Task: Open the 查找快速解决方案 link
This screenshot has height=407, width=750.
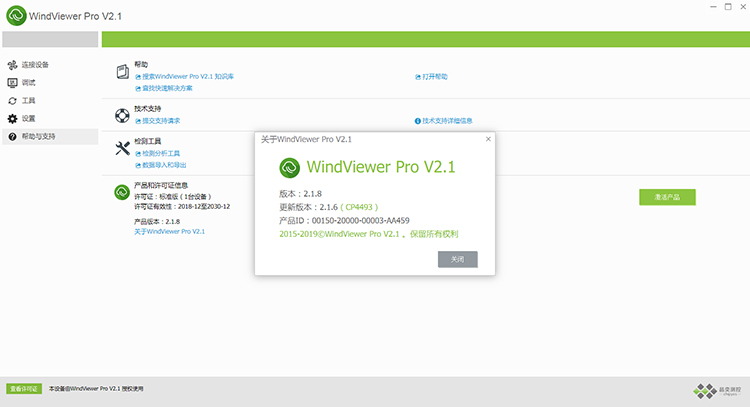Action: click(x=164, y=88)
